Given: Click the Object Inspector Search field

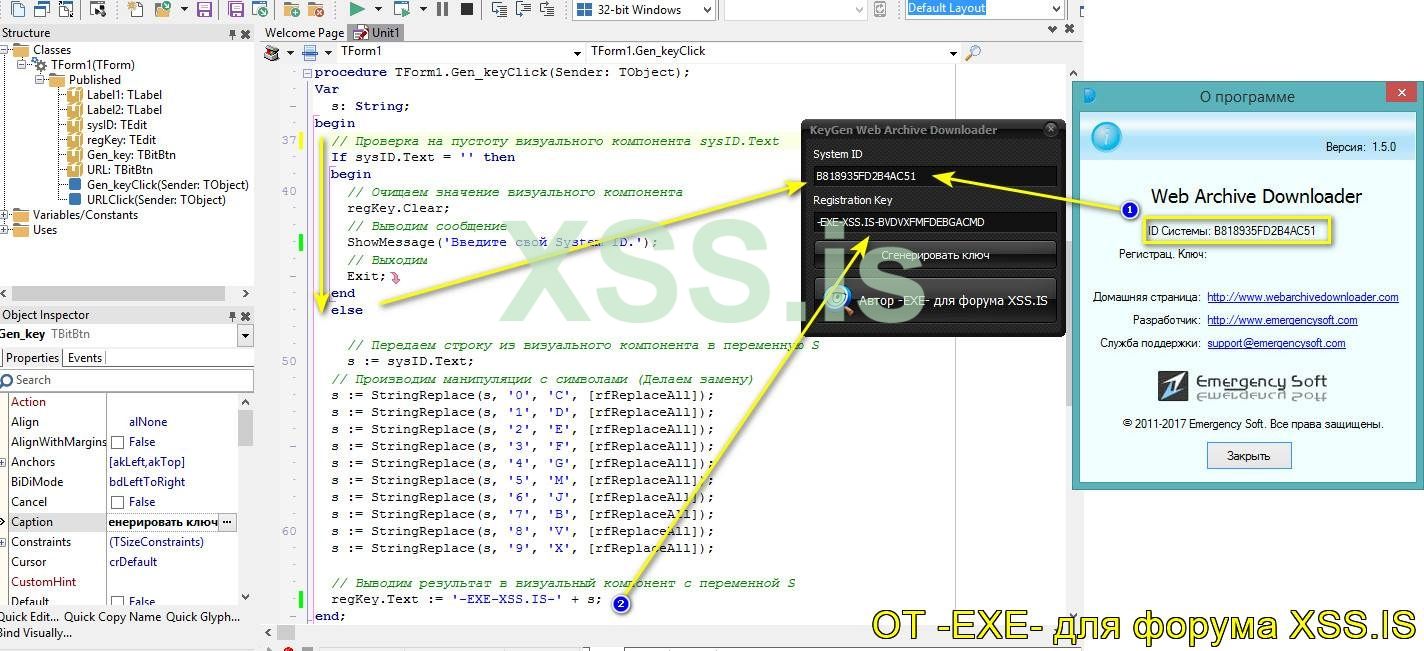Looking at the screenshot, I should [126, 380].
